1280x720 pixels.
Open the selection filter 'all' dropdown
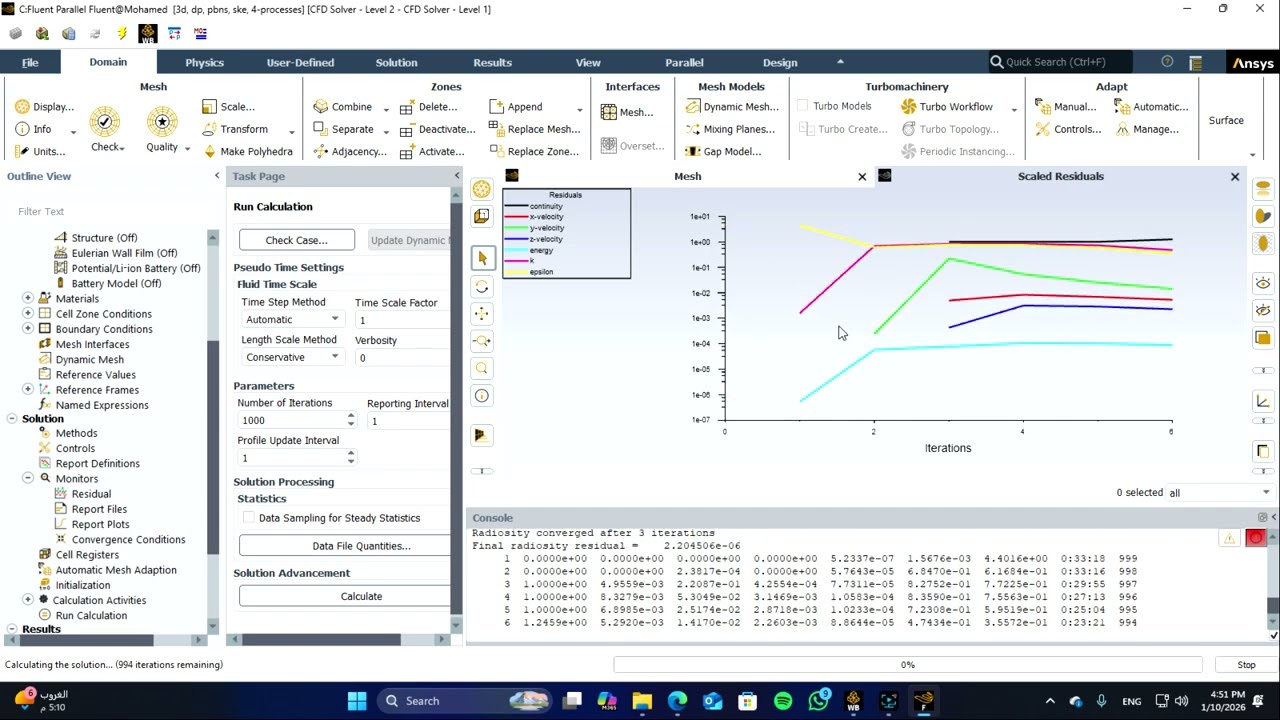pos(1219,493)
